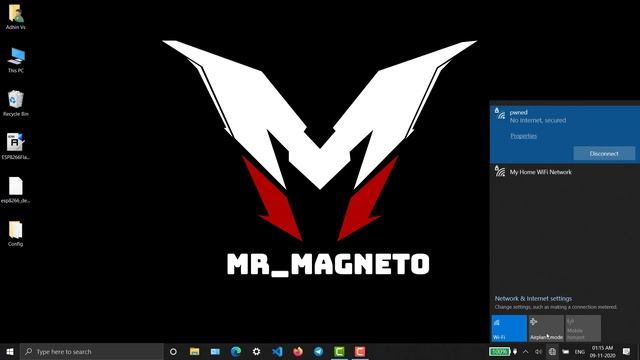
Task: Switch to red Camtasia recorder taskbar app
Action: (x=360, y=351)
